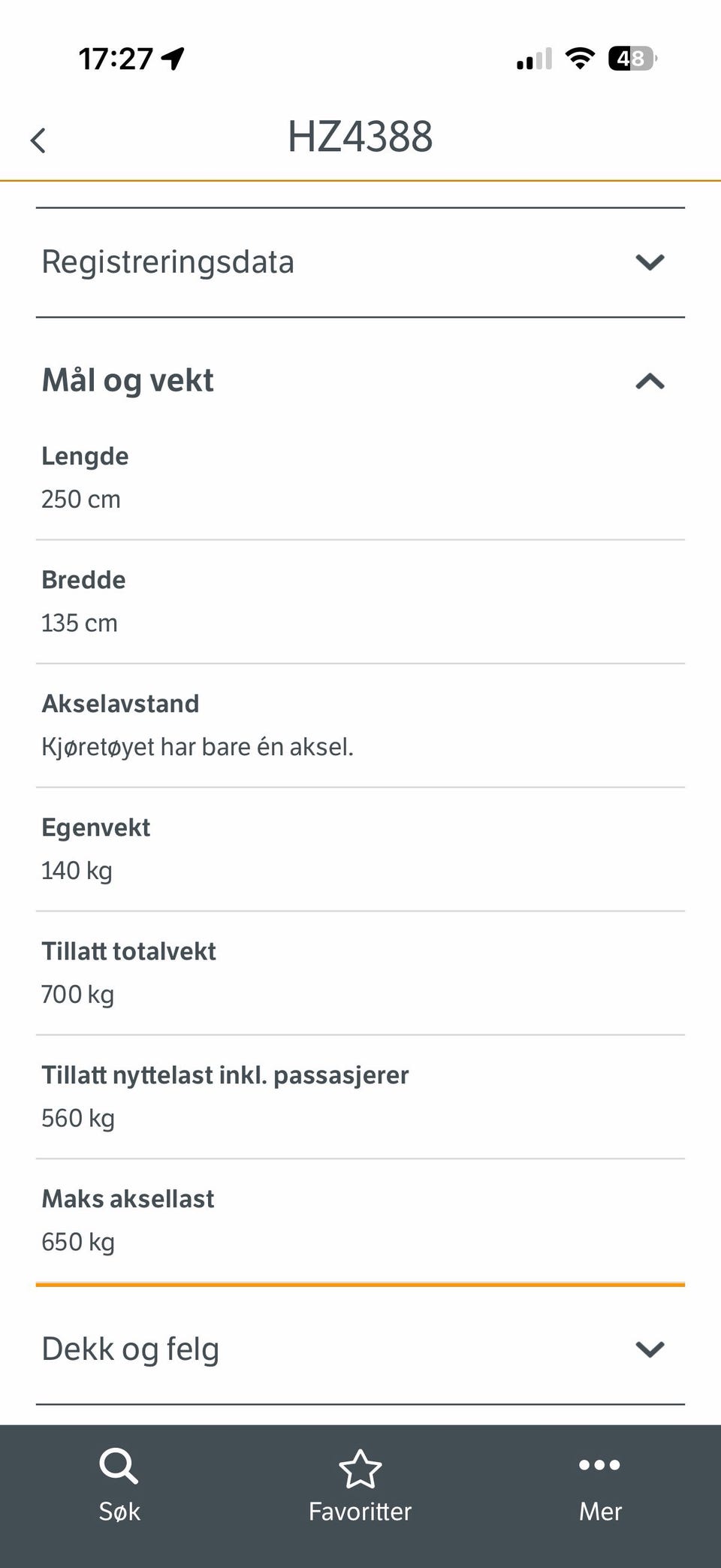Collapse Mål og vekt with chevron

[x=650, y=382]
